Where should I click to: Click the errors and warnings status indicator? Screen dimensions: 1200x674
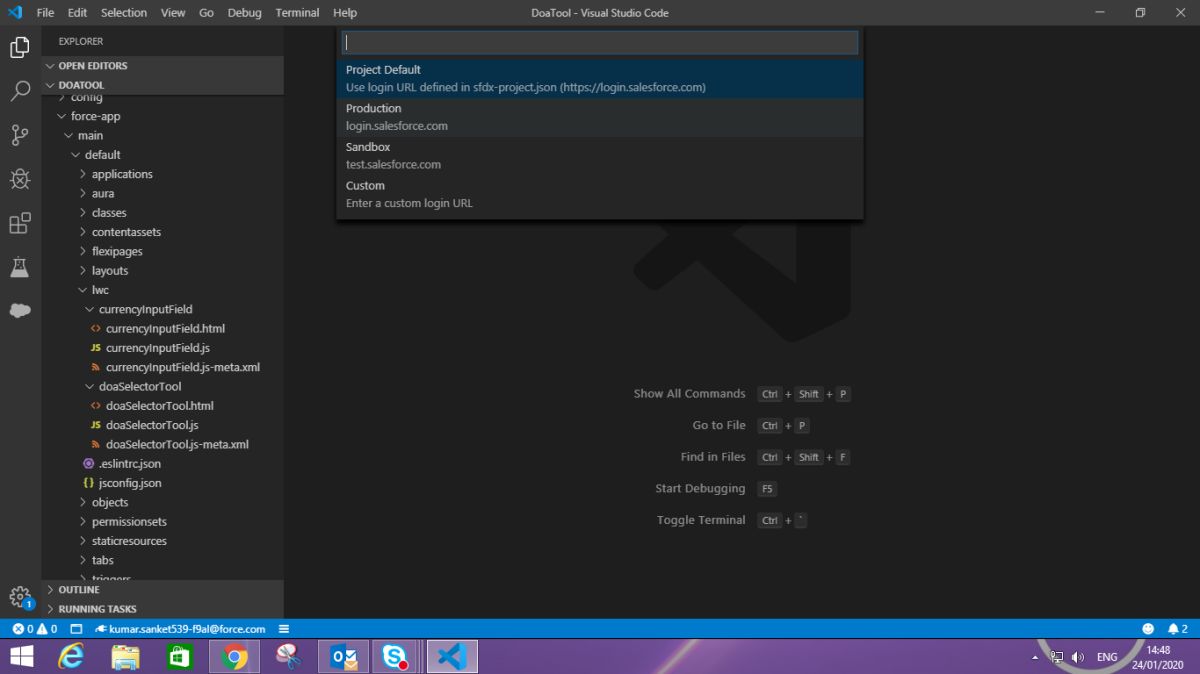(35, 629)
